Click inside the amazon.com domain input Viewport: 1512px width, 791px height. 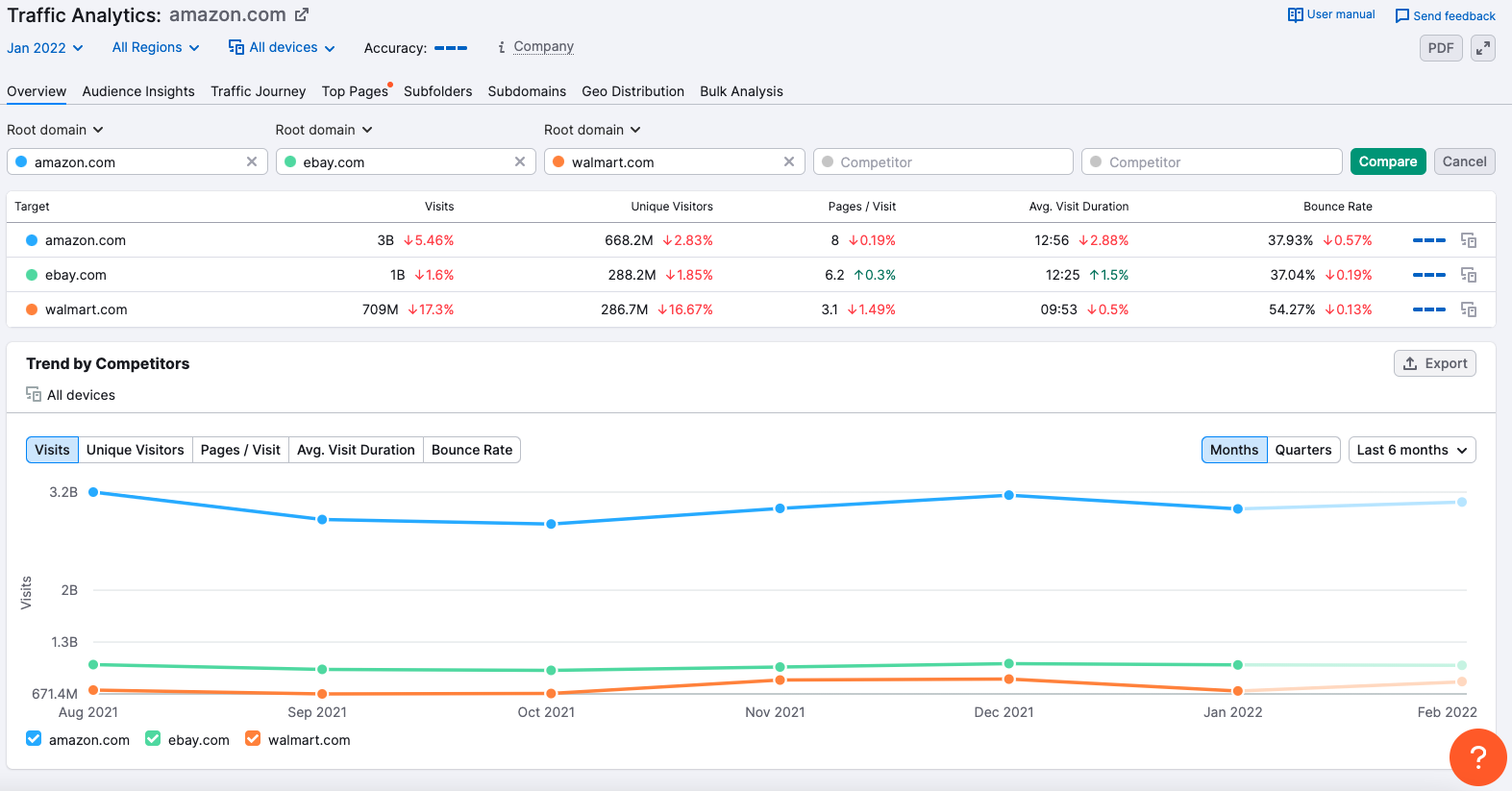(x=136, y=161)
